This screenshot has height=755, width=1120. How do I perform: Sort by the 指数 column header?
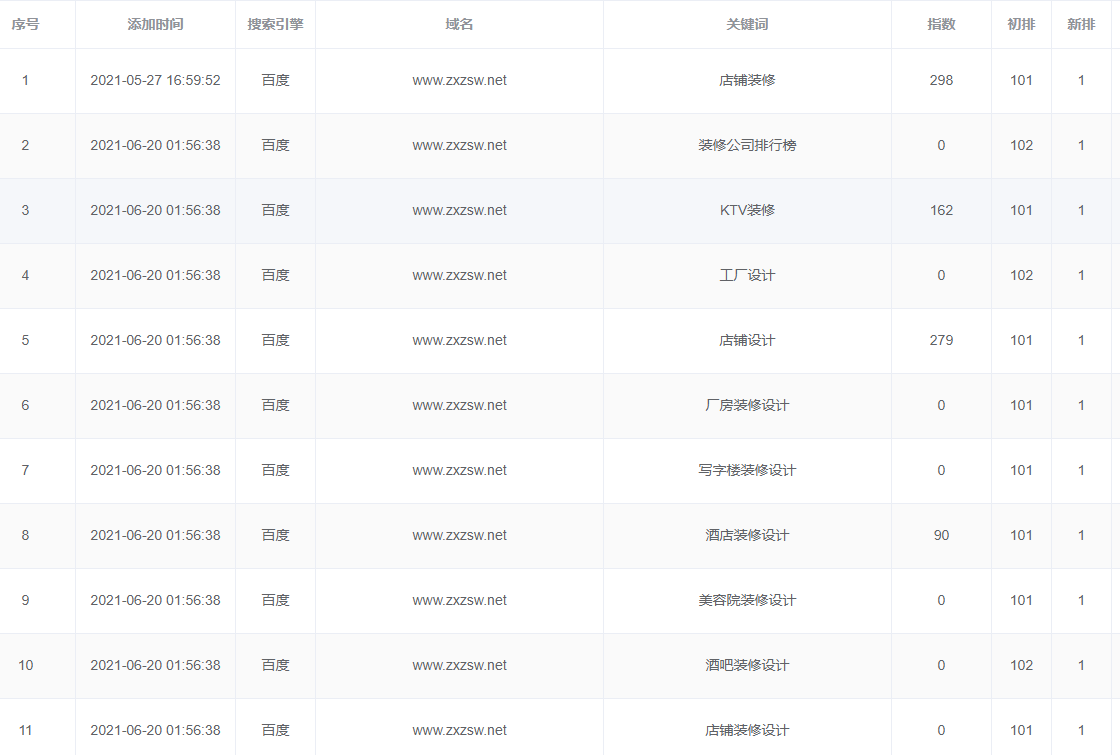pos(941,24)
